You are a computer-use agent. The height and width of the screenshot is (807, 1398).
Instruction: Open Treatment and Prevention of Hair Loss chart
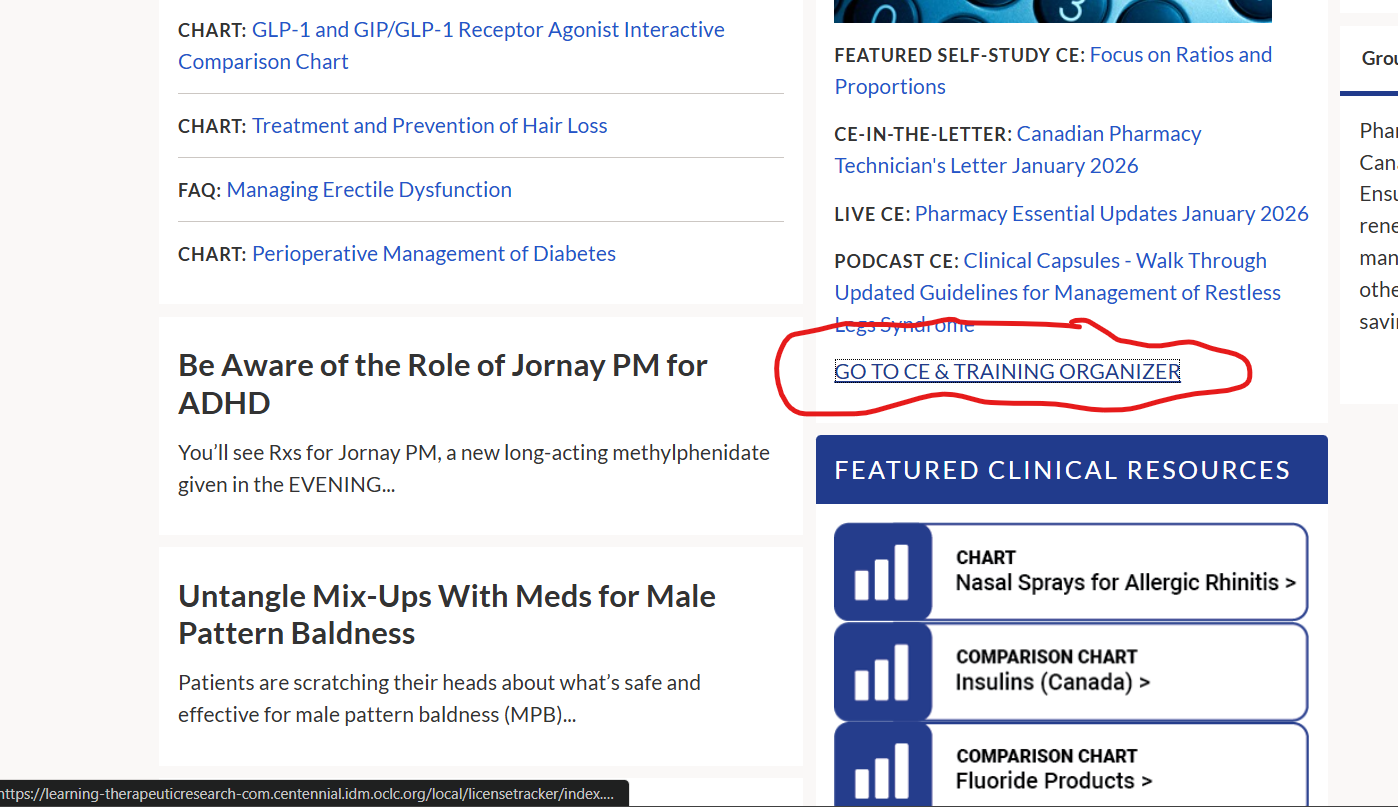(x=429, y=126)
